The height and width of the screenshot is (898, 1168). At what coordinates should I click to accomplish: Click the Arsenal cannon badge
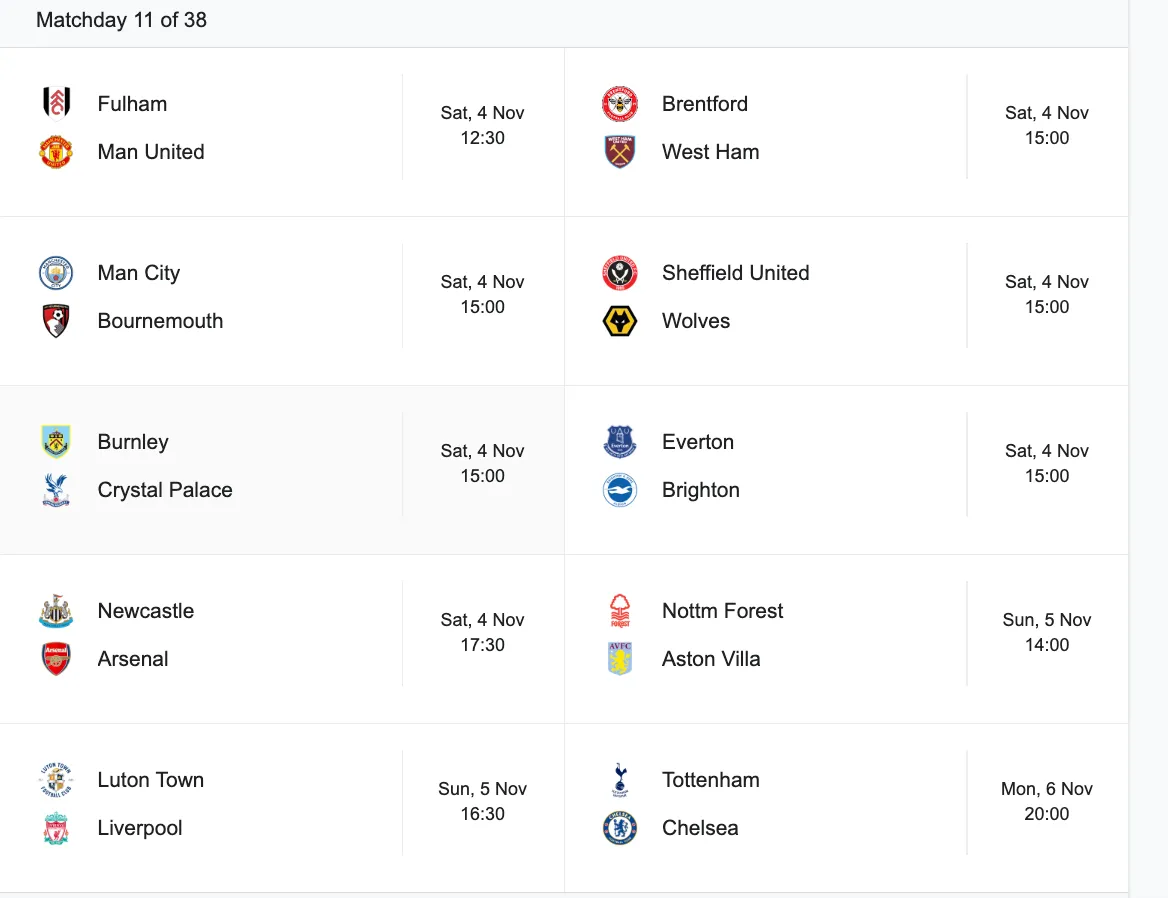[56, 659]
